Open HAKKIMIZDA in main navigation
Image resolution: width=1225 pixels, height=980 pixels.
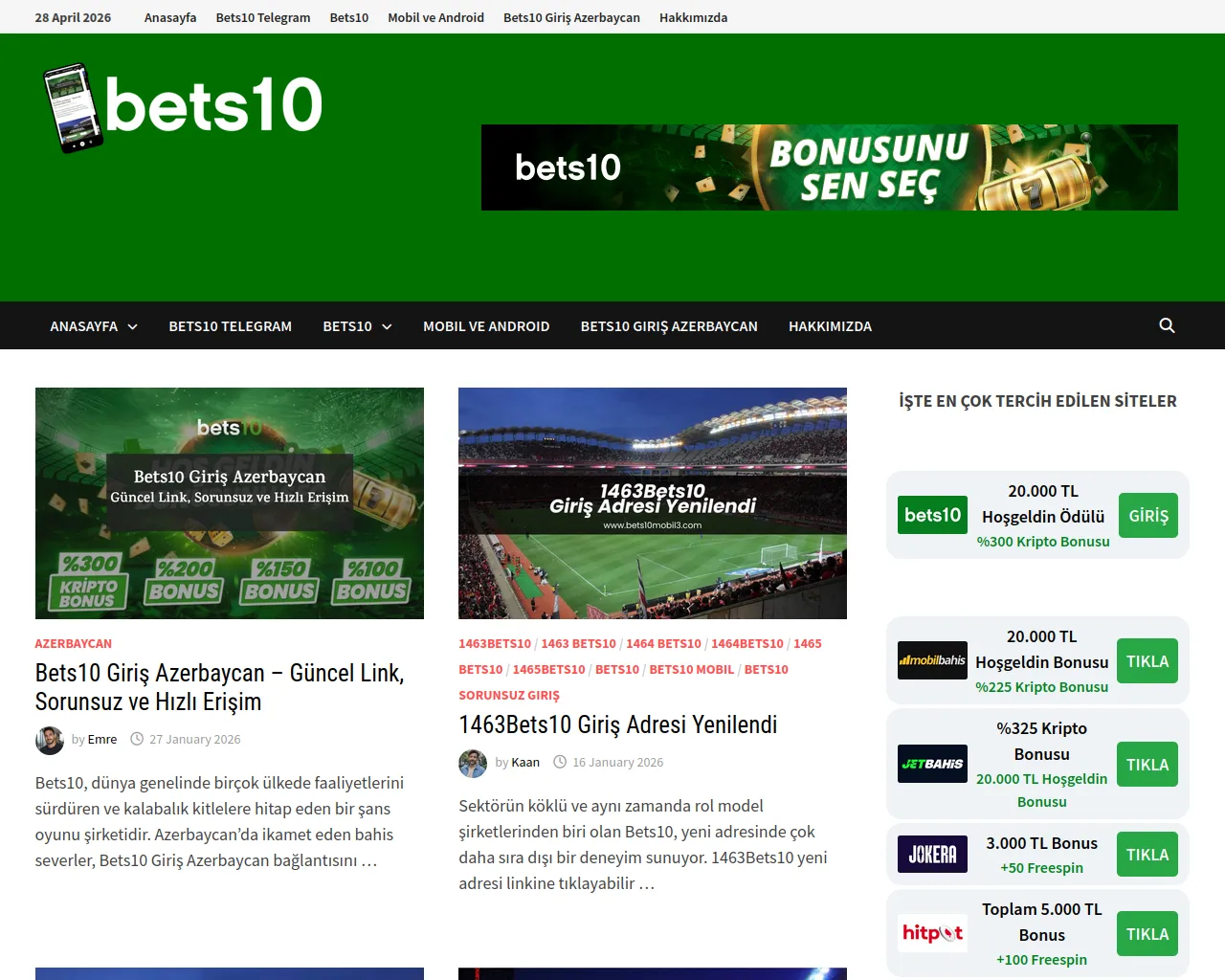pyautogui.click(x=830, y=326)
